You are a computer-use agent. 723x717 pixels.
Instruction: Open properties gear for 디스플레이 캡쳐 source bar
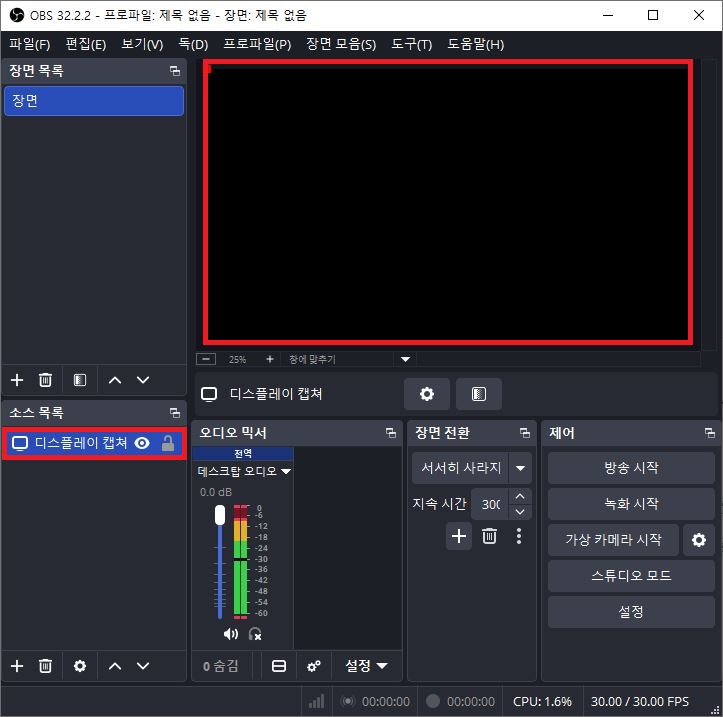click(427, 394)
